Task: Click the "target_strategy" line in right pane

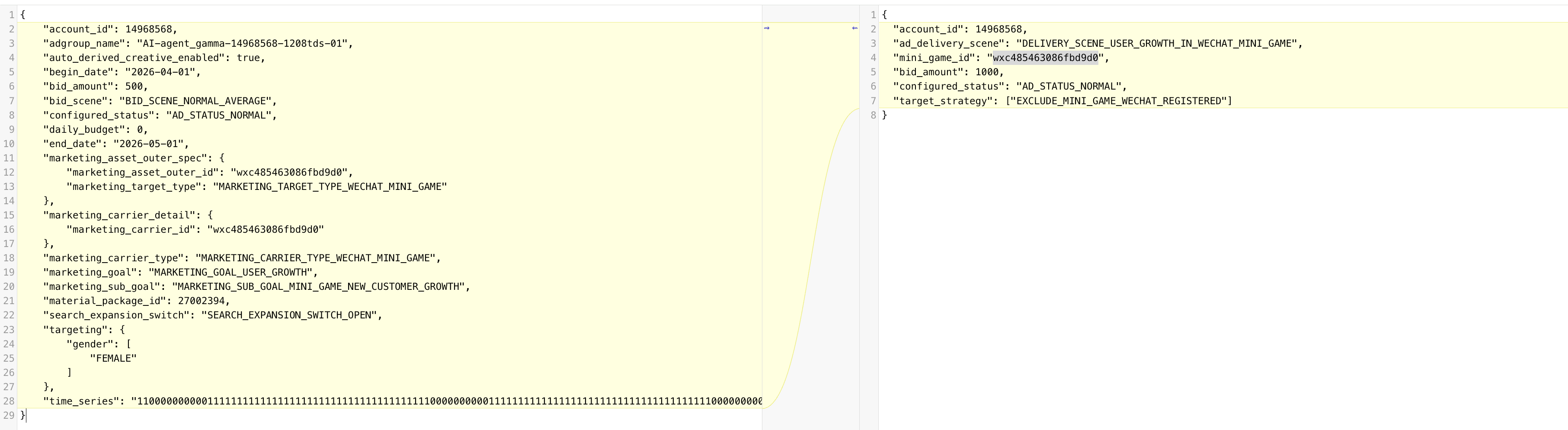Action: [x=1062, y=101]
